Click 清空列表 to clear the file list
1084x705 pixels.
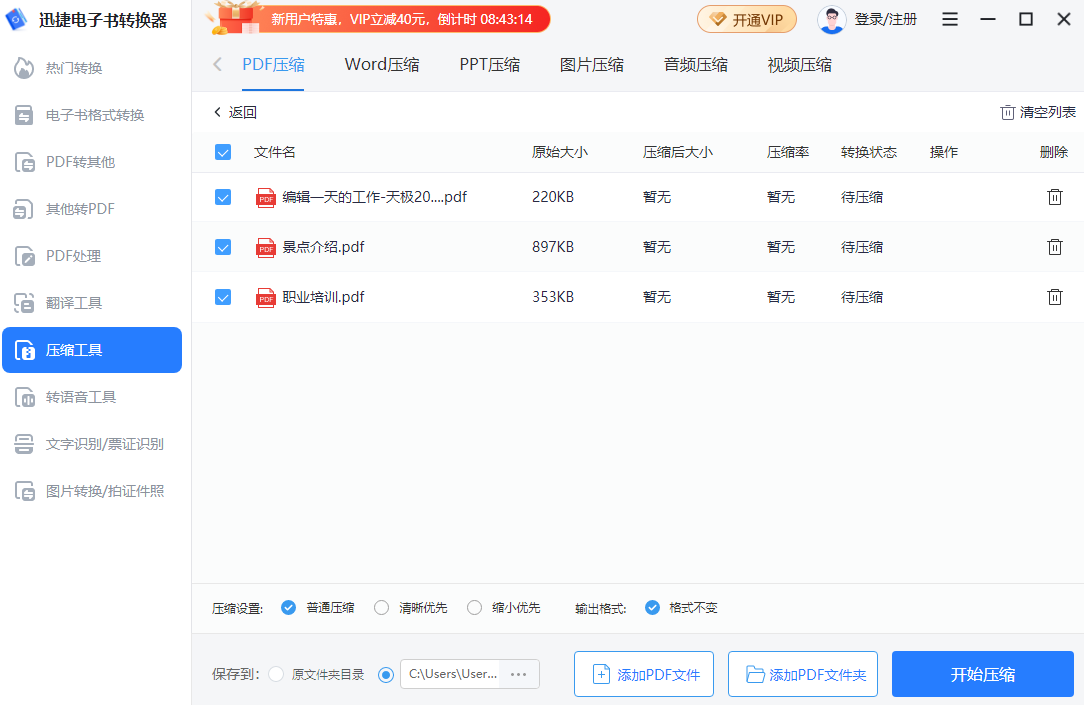(x=1038, y=112)
